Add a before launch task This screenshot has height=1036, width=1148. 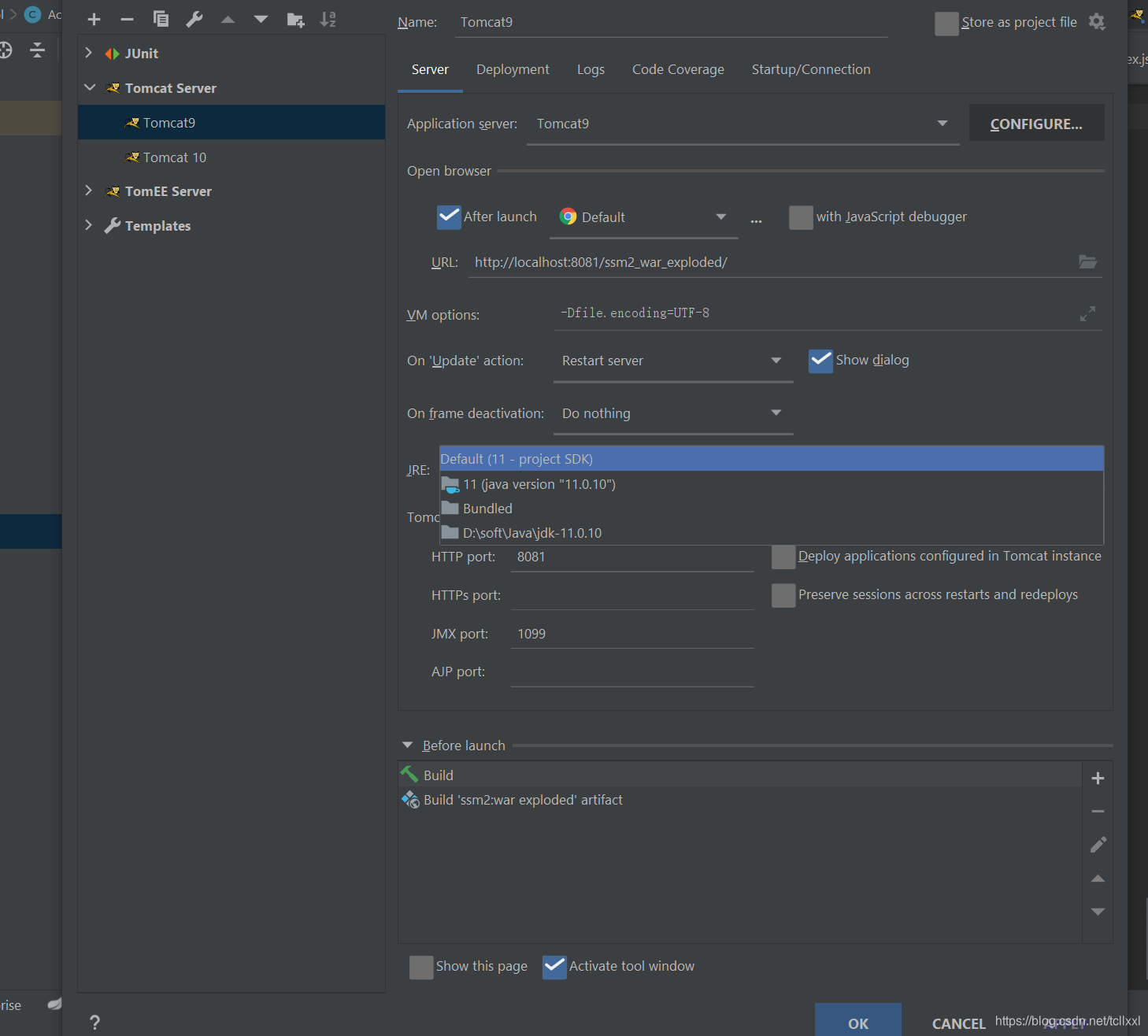coord(1098,779)
